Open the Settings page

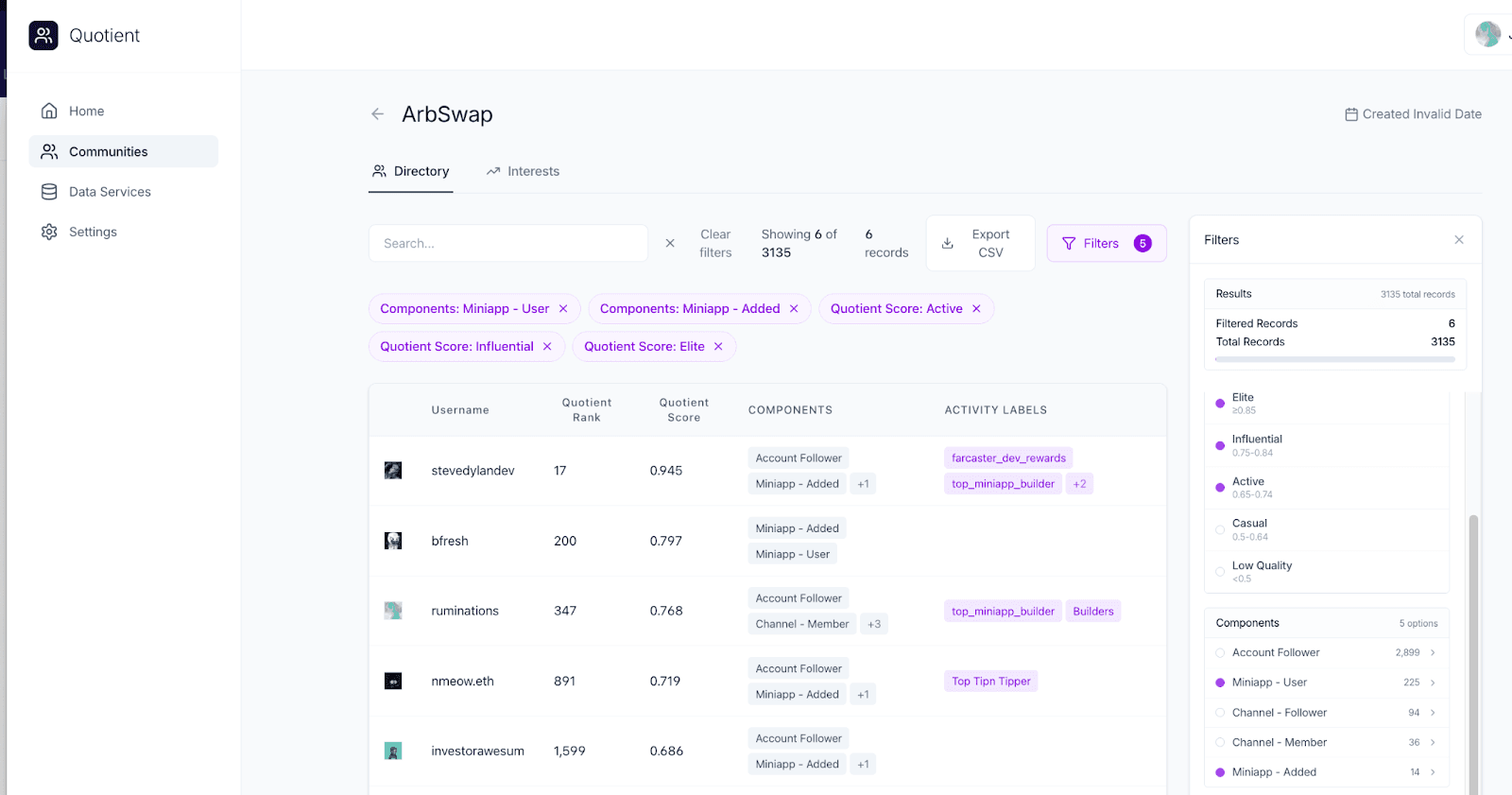[124, 232]
